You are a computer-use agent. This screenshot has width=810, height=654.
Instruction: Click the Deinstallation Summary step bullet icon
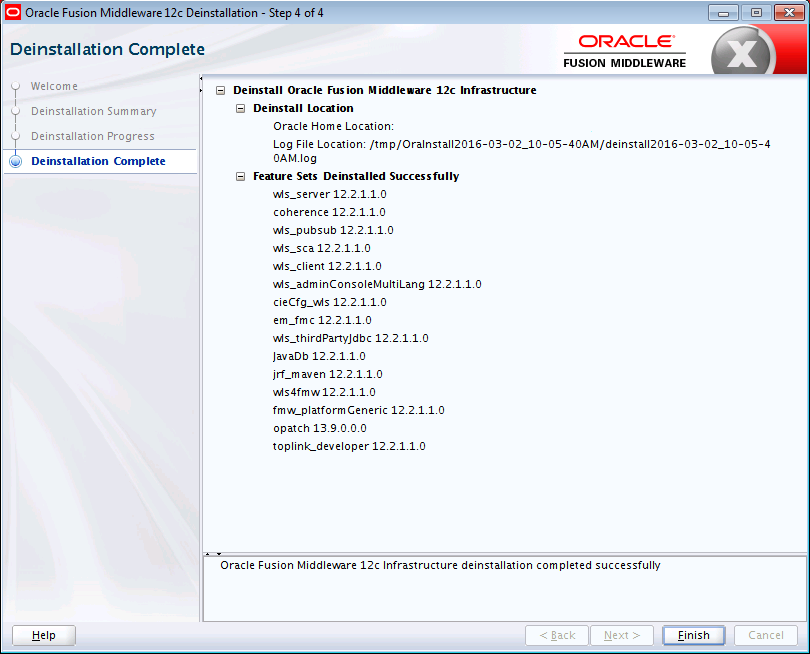click(16, 111)
